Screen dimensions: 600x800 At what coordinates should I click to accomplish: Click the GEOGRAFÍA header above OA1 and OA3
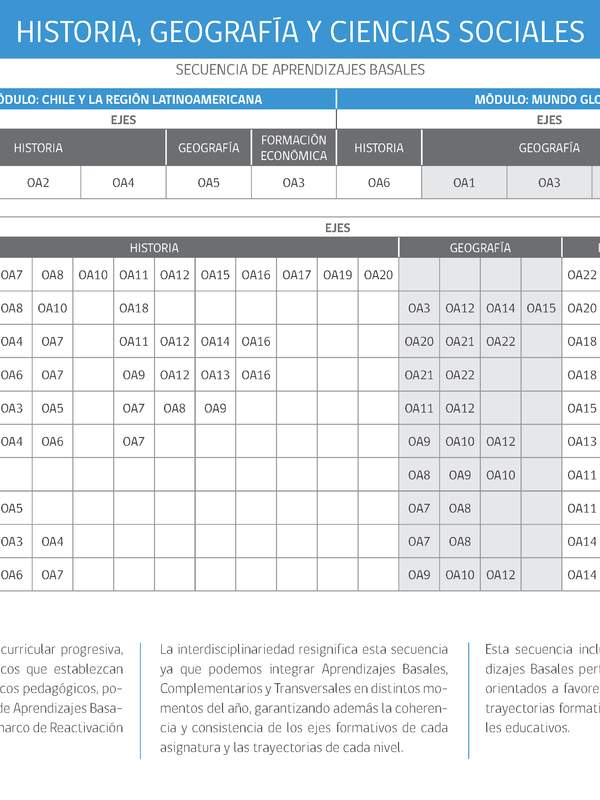coord(511,148)
